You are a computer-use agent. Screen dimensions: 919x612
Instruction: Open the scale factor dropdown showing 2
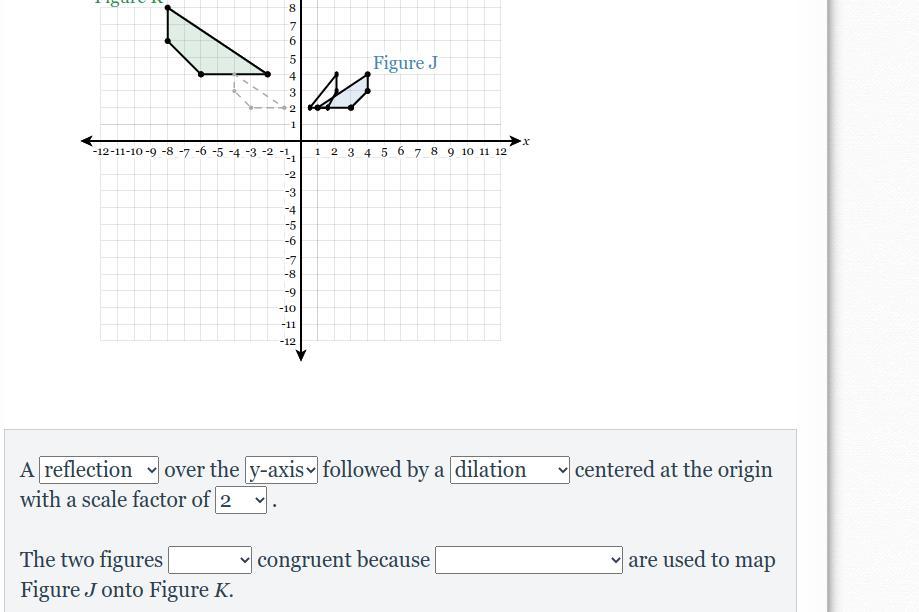click(241, 500)
